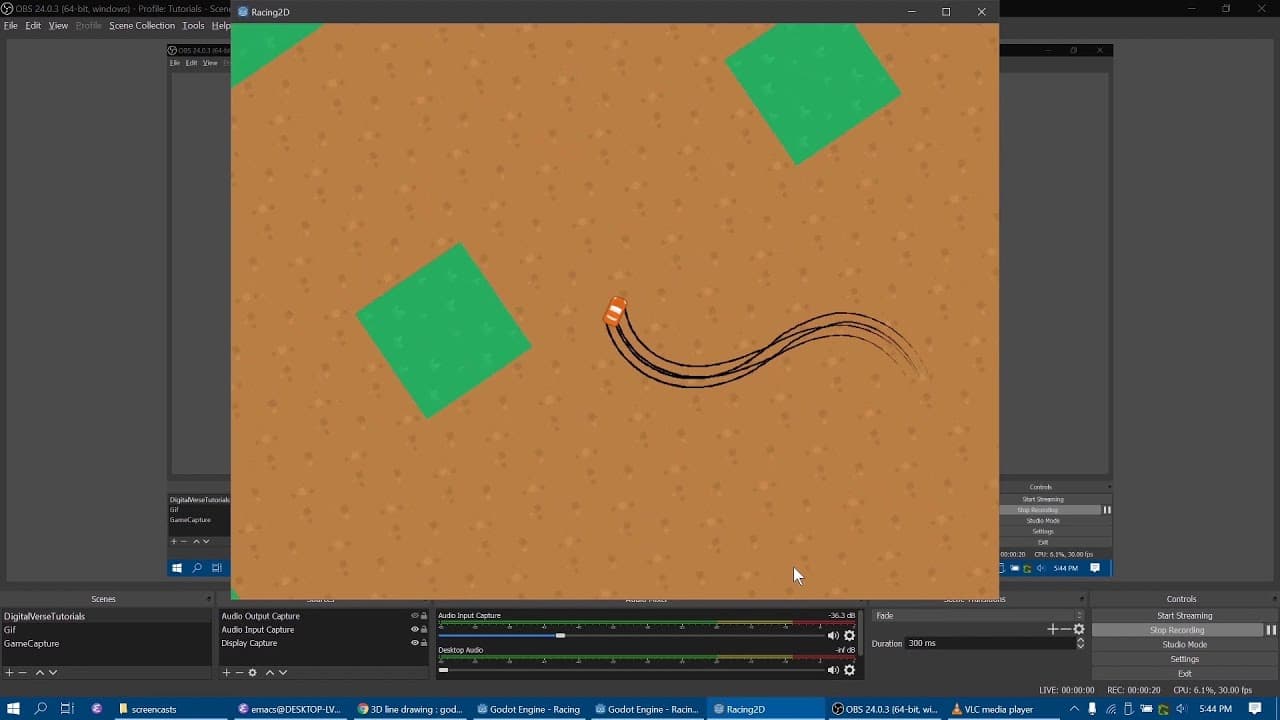Mute Desktop Audio via its speaker icon
This screenshot has width=1280, height=720.
pos(833,670)
